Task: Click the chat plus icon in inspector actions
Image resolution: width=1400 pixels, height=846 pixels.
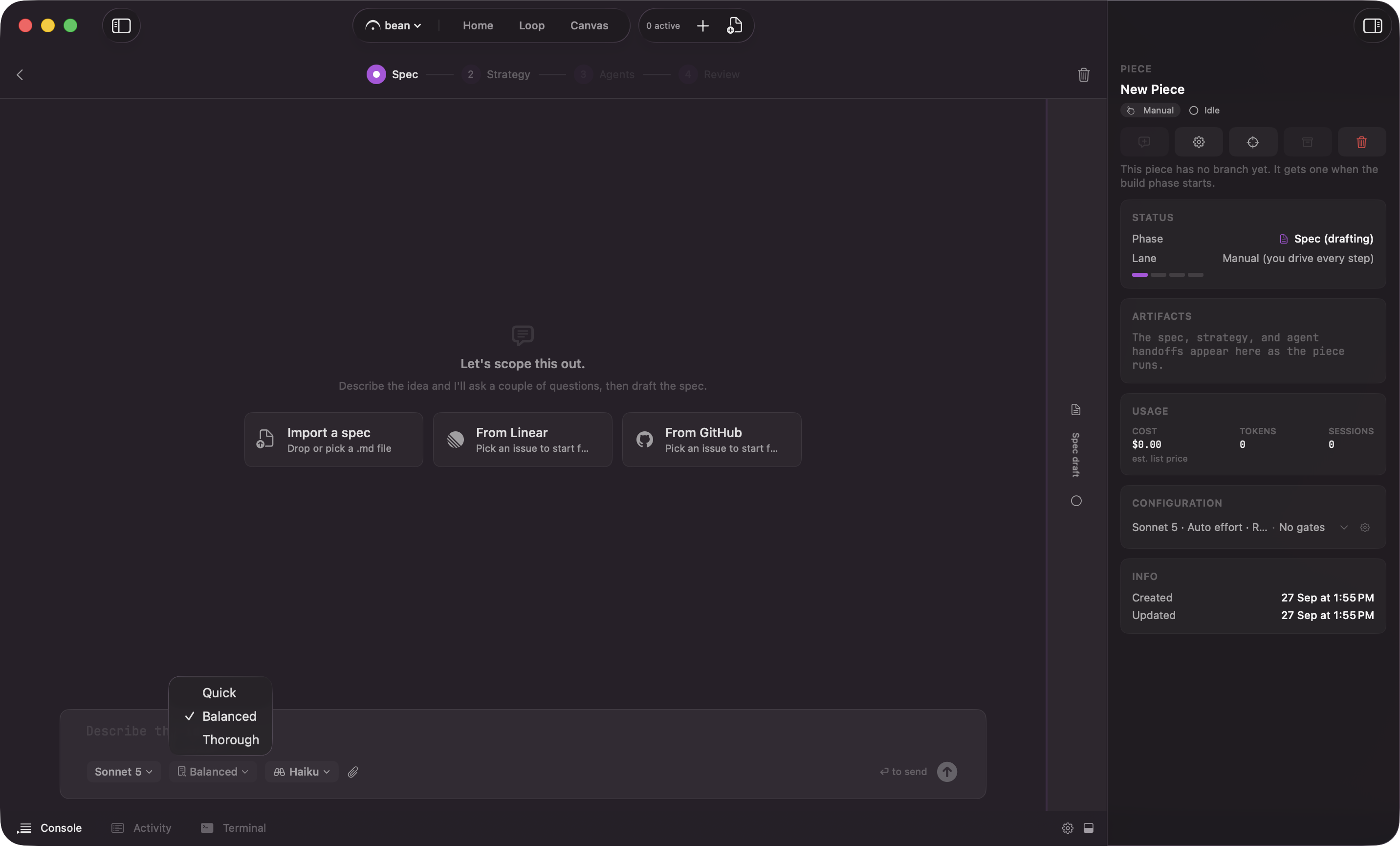Action: pos(1144,141)
